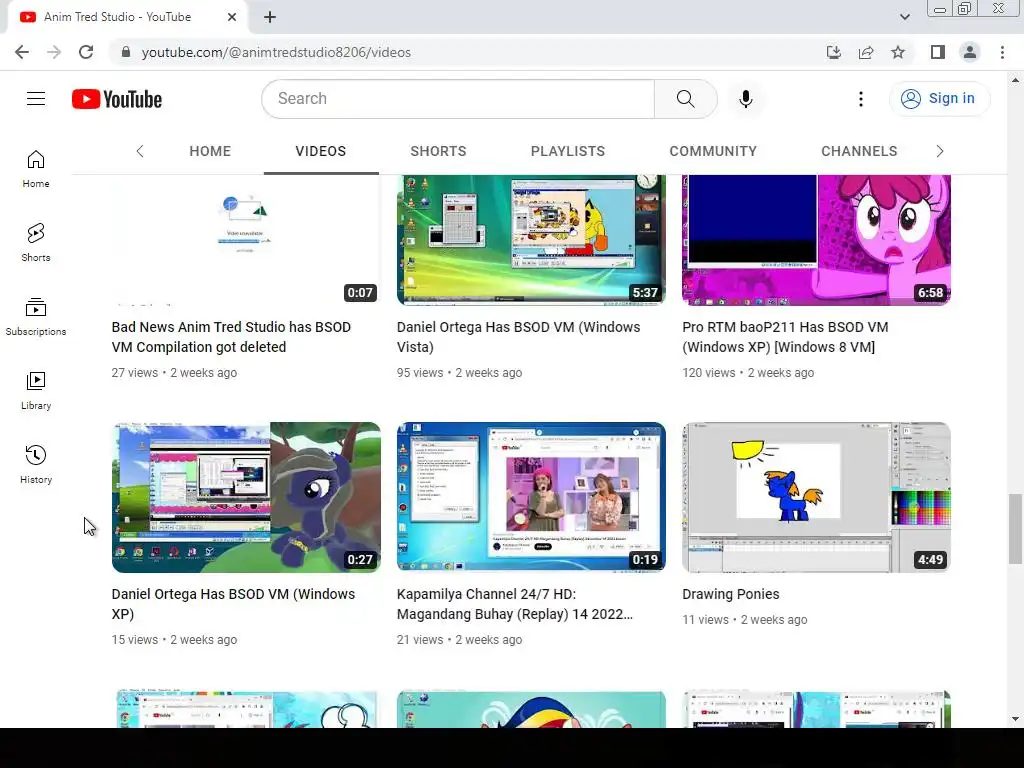Go back with browser back arrow

pos(22,52)
